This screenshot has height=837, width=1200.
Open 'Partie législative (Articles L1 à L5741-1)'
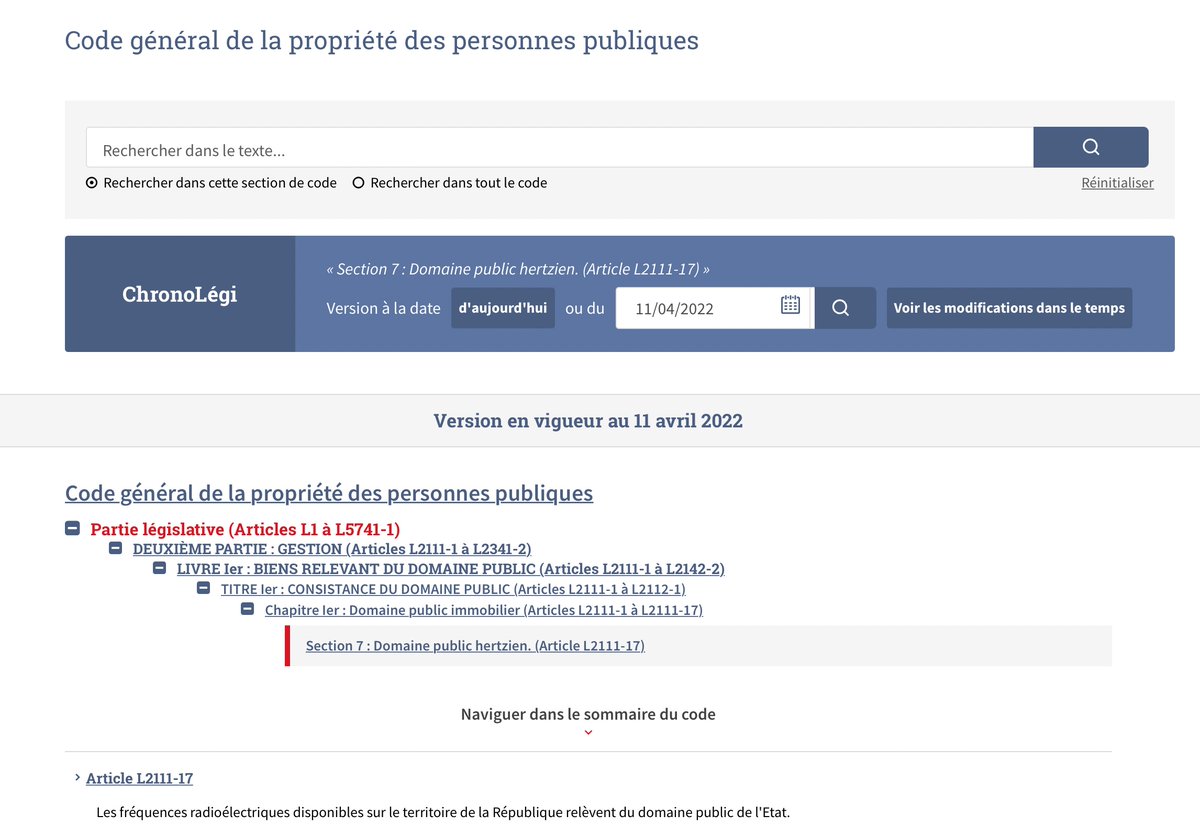245,529
